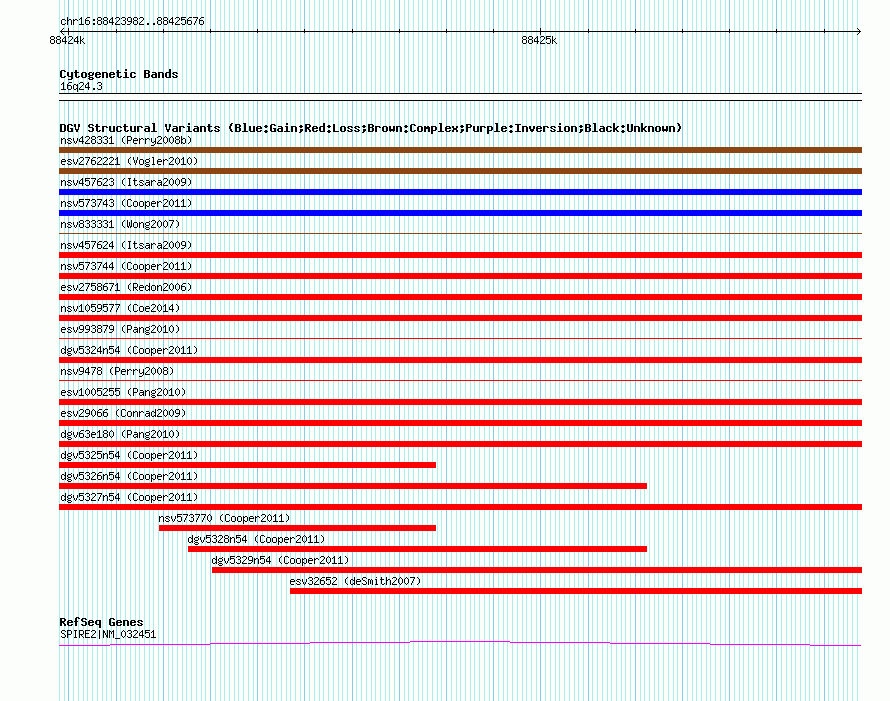Click the esv32652 (deSmith2007) label
Viewport: 890px width, 701px height.
click(355, 581)
